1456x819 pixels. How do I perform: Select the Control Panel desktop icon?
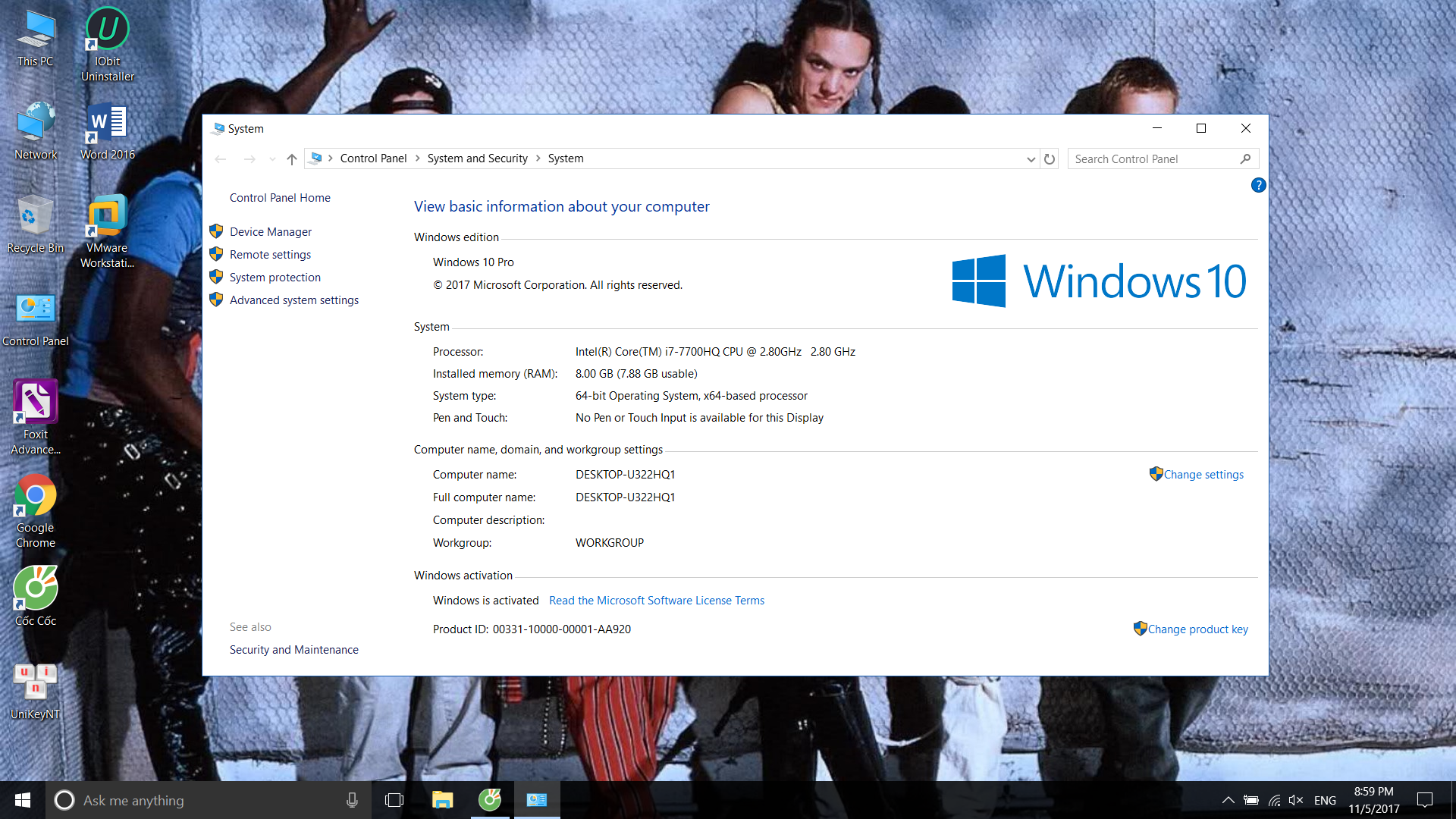pos(36,318)
